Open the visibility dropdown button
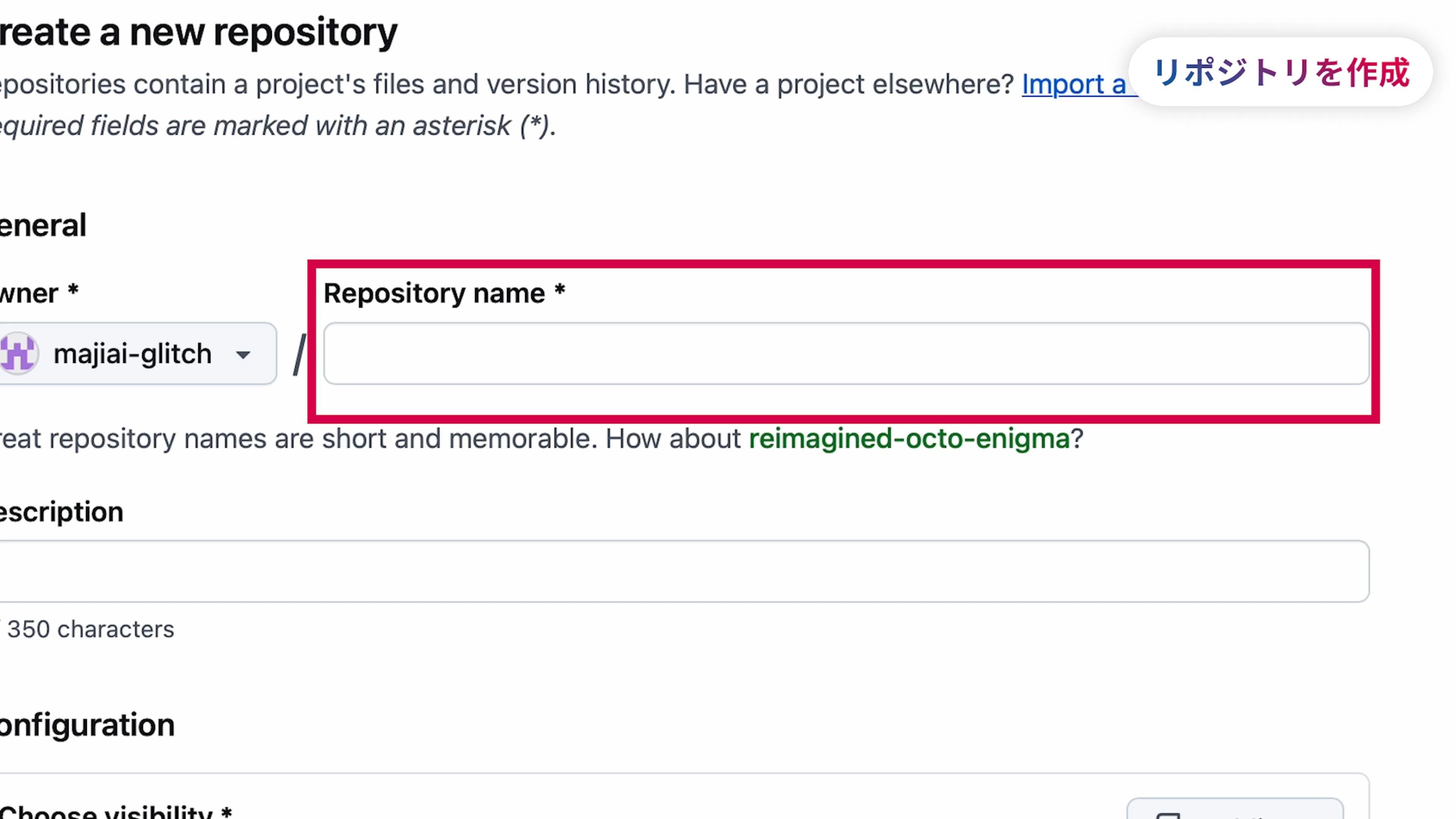 point(1235,810)
